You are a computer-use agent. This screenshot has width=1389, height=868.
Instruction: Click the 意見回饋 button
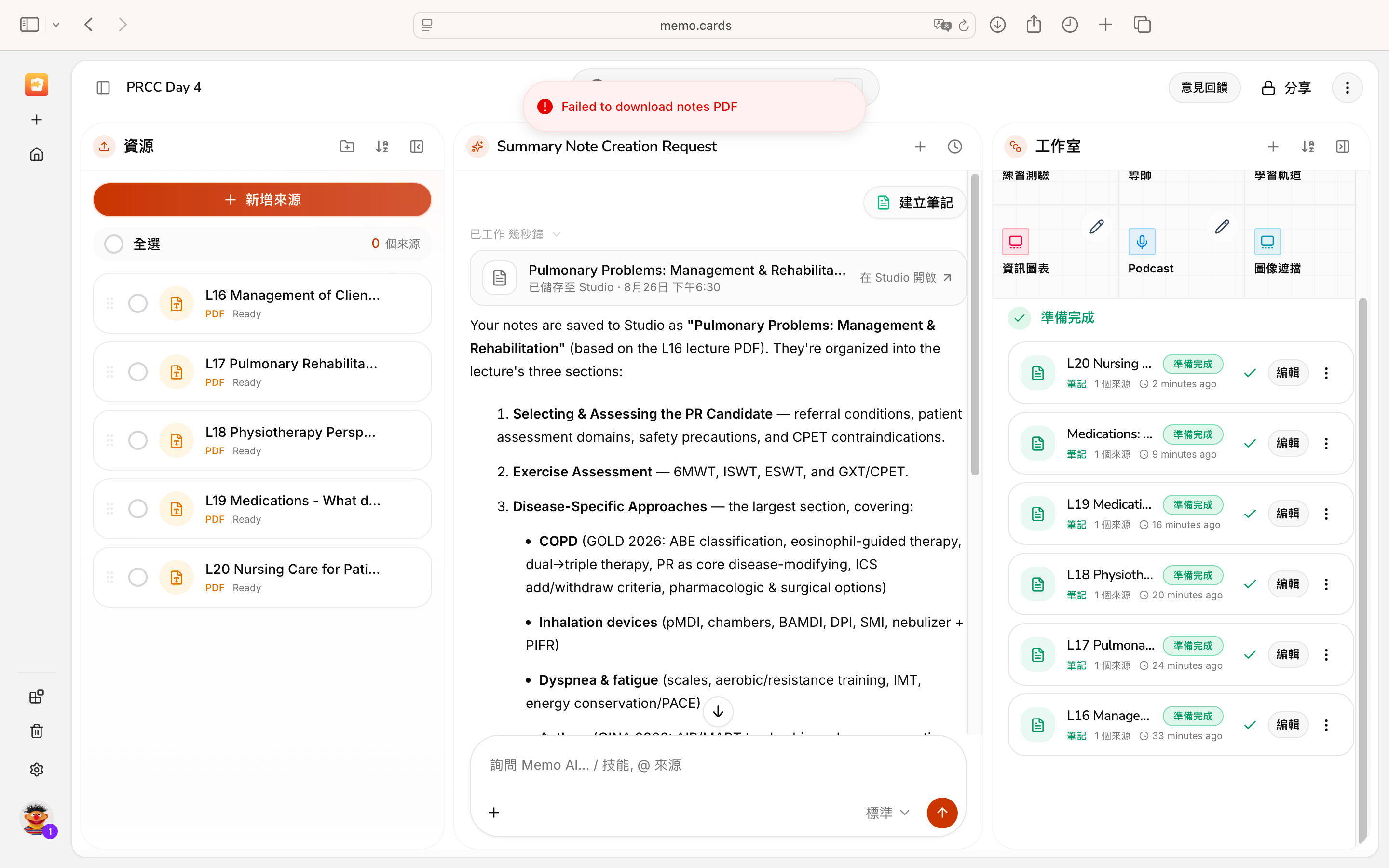[x=1204, y=88]
